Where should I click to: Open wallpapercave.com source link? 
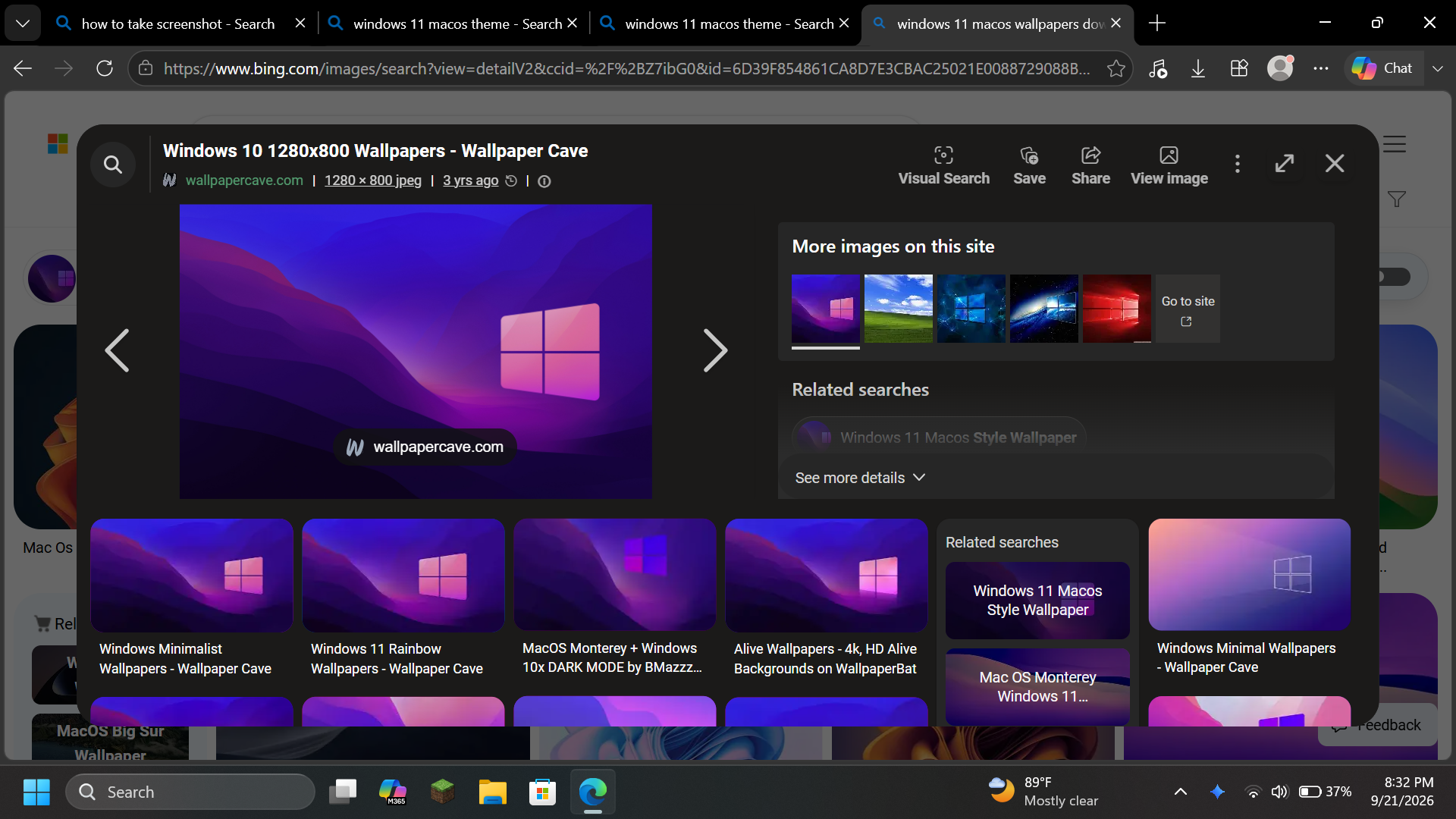point(244,180)
